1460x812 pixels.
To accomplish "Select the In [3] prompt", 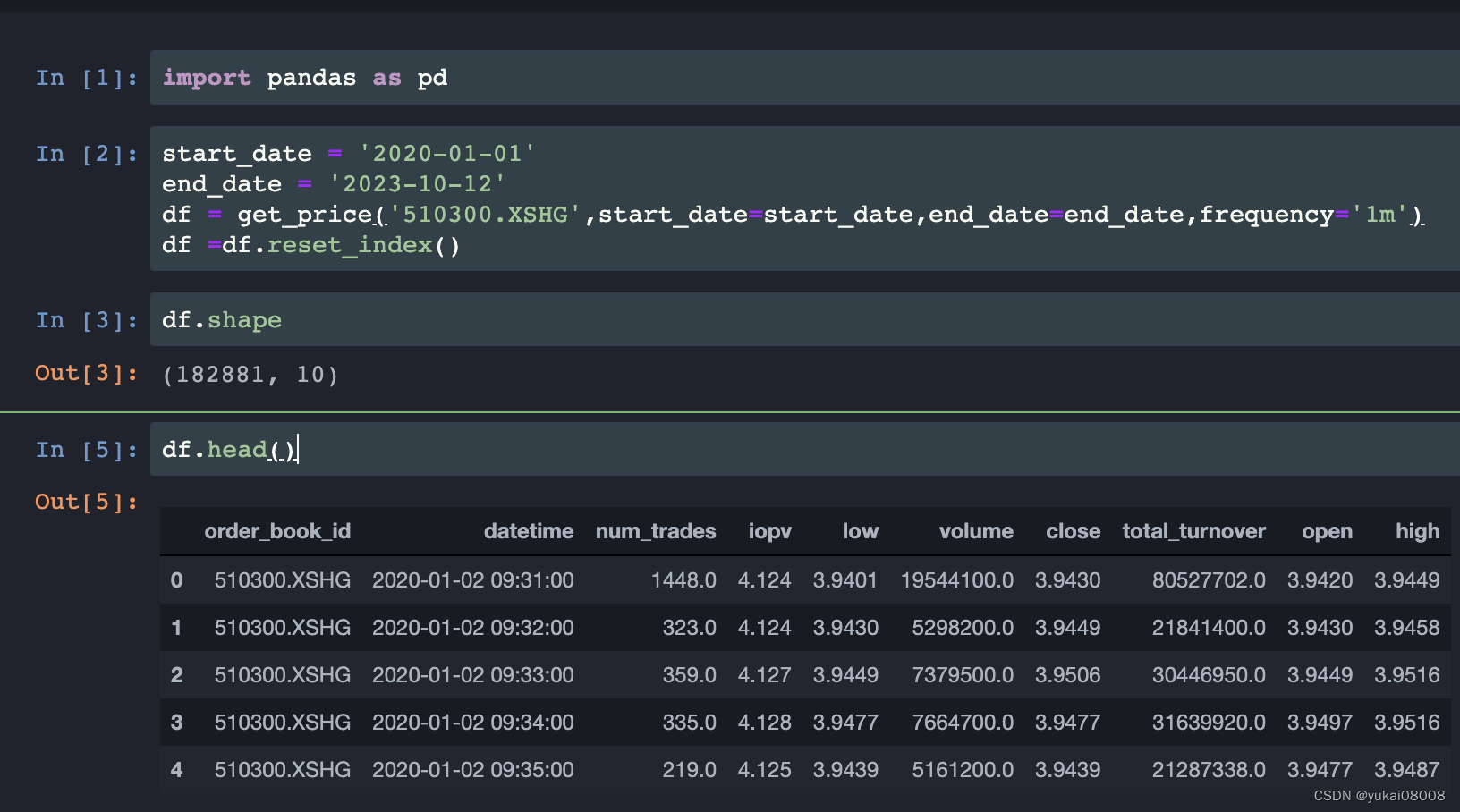I will [87, 321].
